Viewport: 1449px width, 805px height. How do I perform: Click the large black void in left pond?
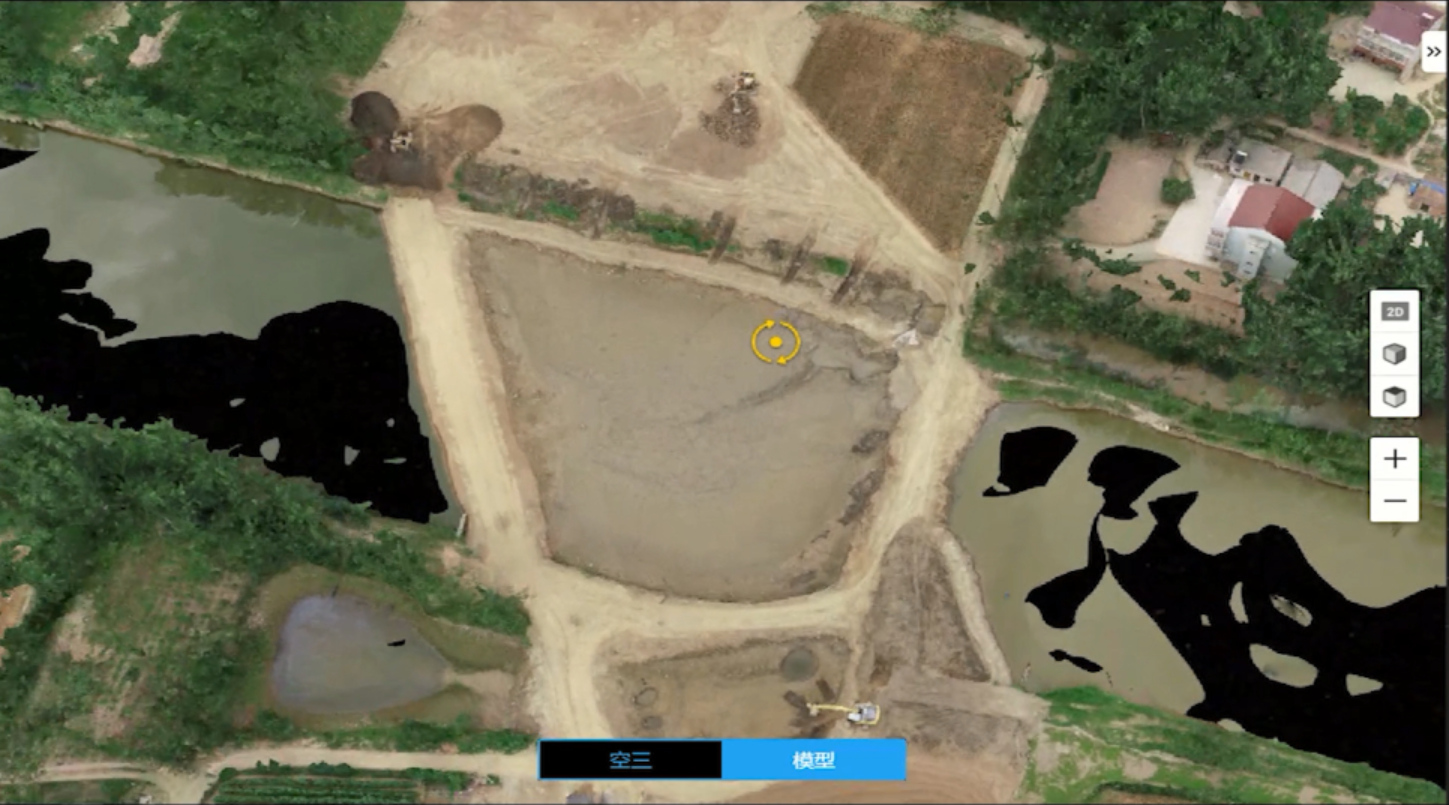(x=300, y=390)
